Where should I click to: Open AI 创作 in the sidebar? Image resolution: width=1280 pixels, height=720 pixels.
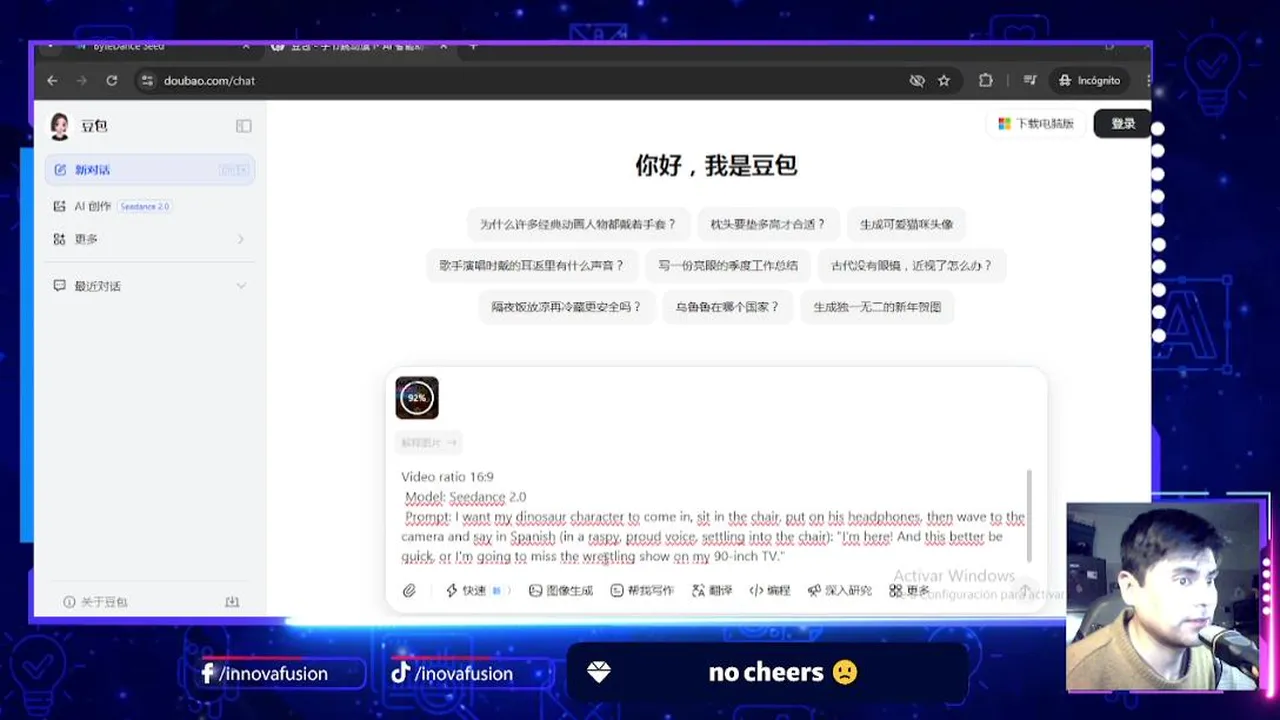point(93,206)
